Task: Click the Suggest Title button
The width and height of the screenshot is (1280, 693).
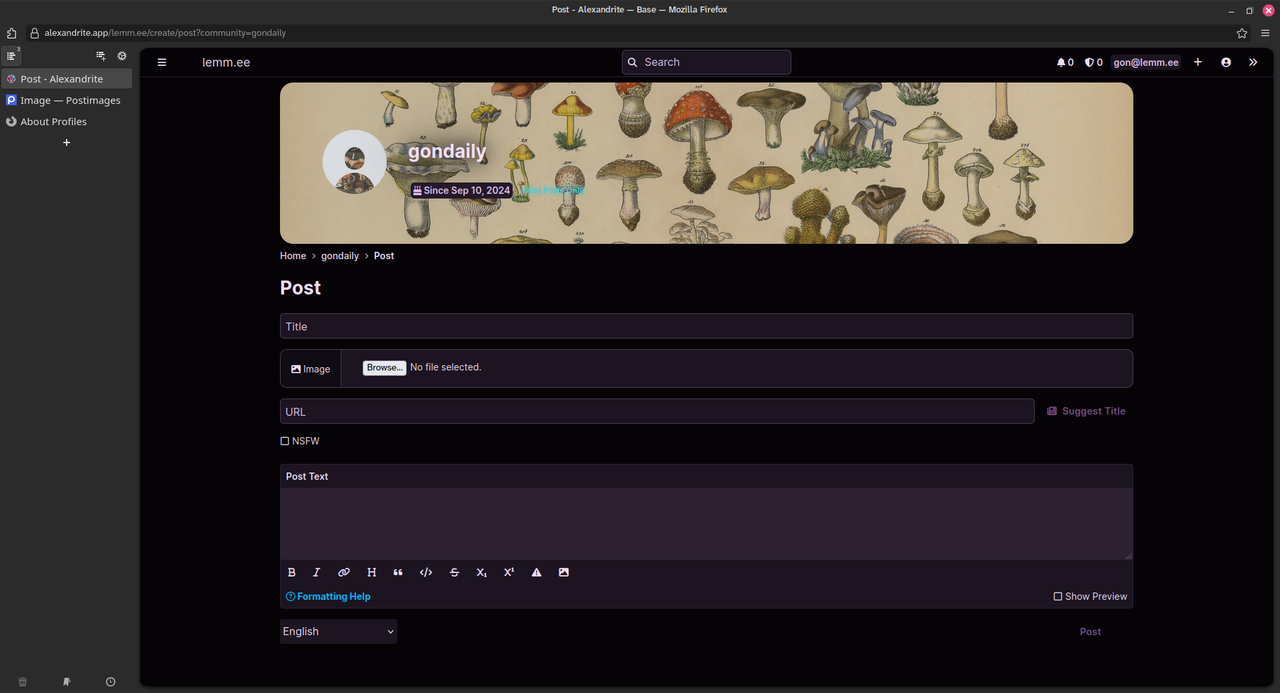Action: tap(1086, 411)
